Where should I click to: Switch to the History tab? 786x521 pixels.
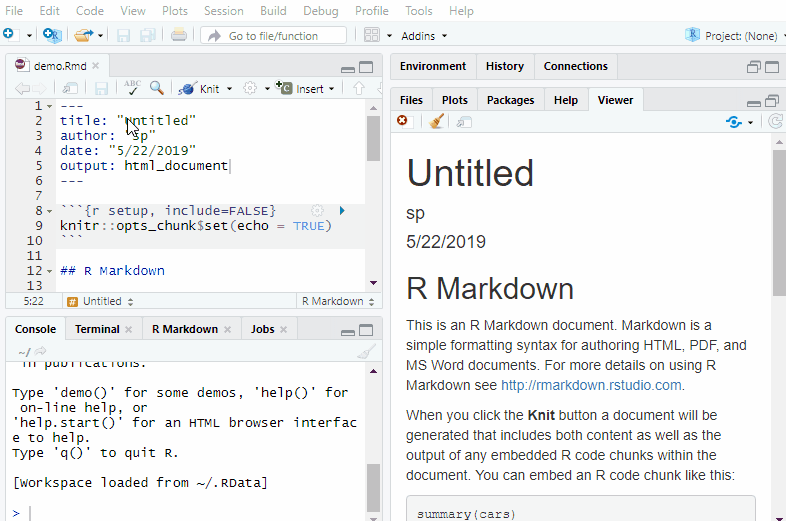click(504, 66)
